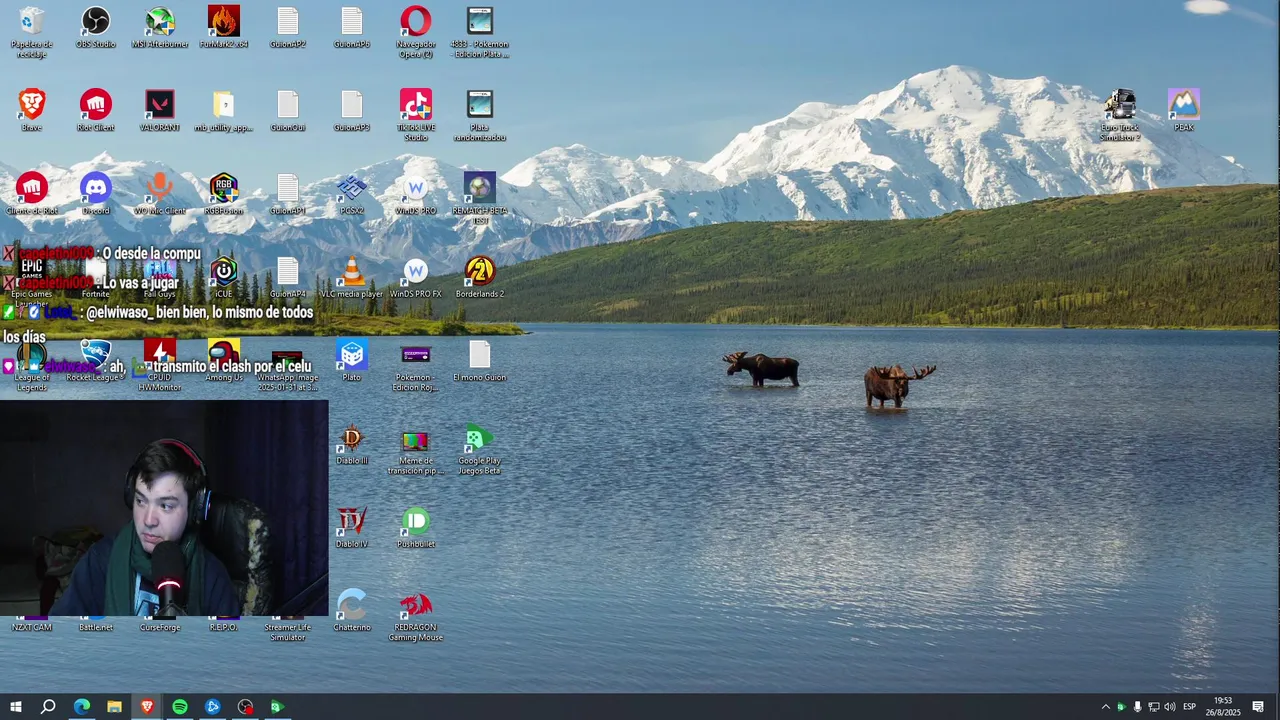
Task: Launch the WinDS PRO FX shortcut
Action: pyautogui.click(x=416, y=277)
